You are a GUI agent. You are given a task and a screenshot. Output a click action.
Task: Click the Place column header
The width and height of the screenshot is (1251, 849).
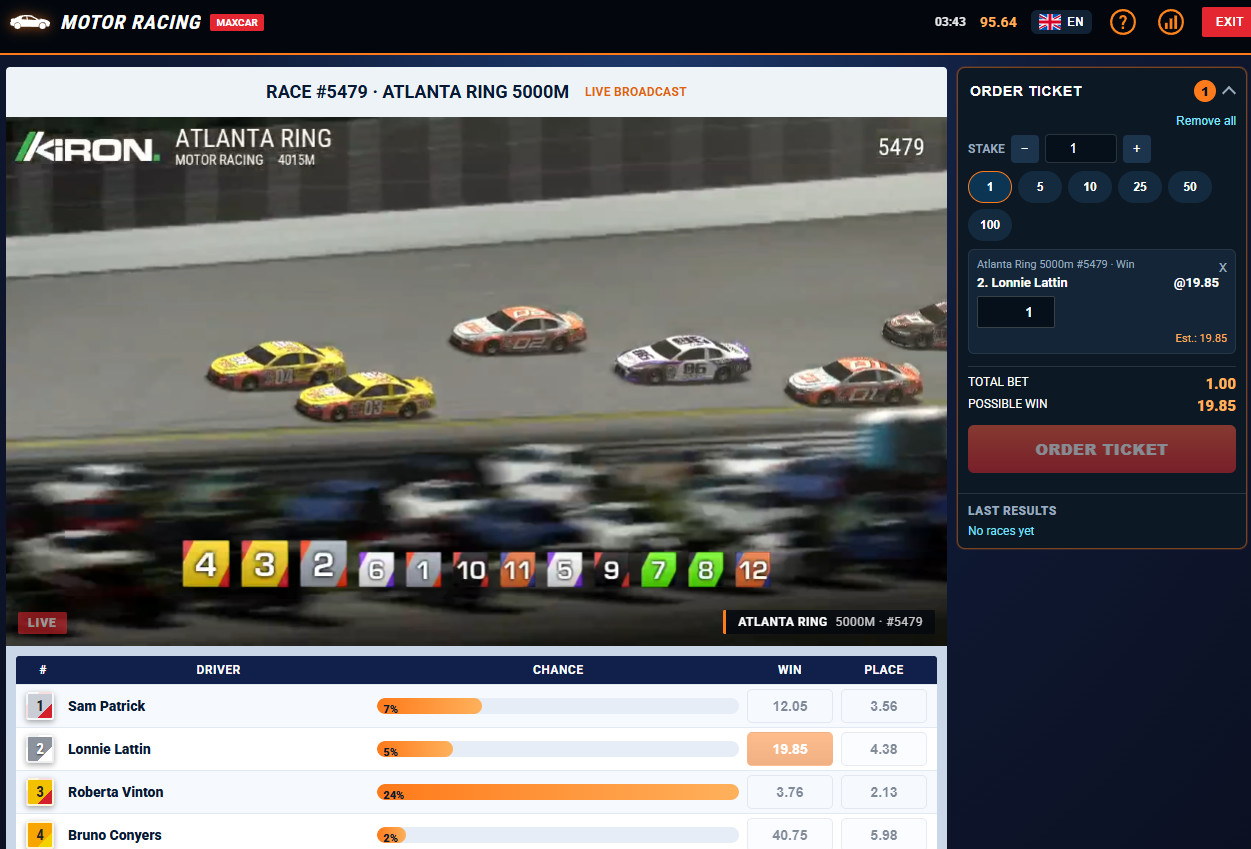coord(884,670)
